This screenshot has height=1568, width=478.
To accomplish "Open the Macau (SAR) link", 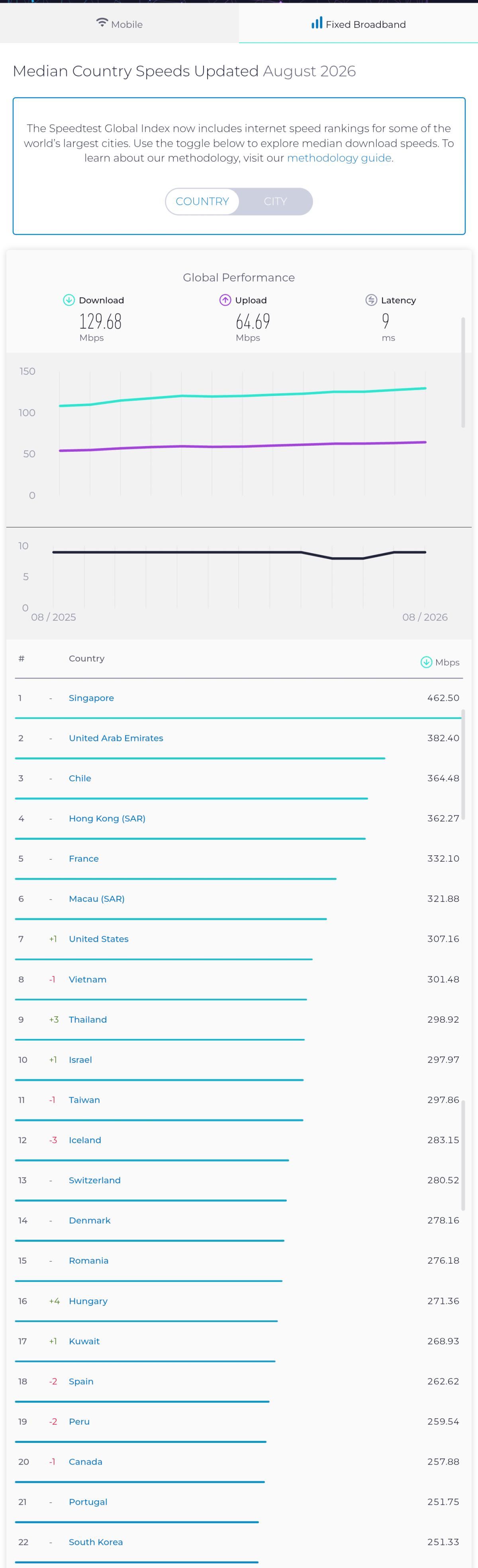I will click(97, 899).
